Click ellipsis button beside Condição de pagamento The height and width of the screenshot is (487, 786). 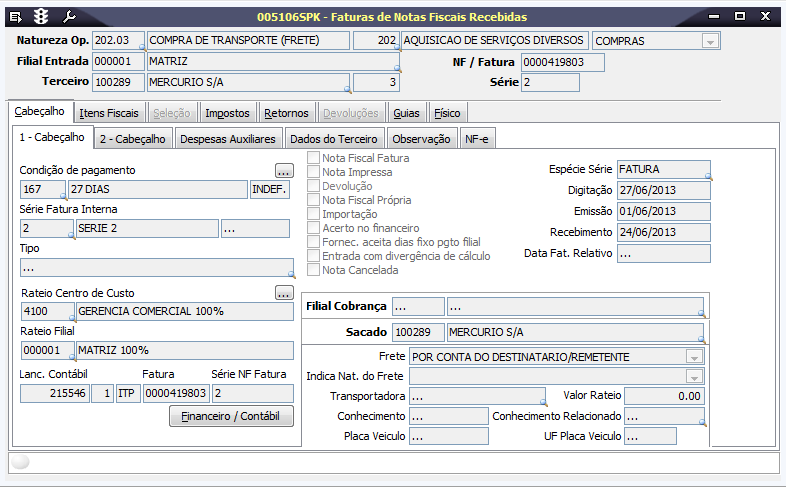pyautogui.click(x=284, y=170)
